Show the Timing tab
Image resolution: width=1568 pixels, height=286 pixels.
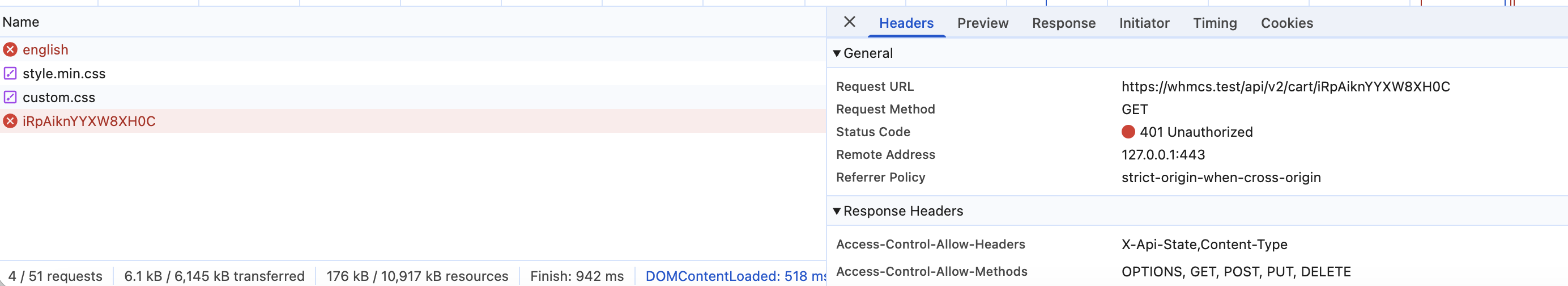pyautogui.click(x=1215, y=23)
